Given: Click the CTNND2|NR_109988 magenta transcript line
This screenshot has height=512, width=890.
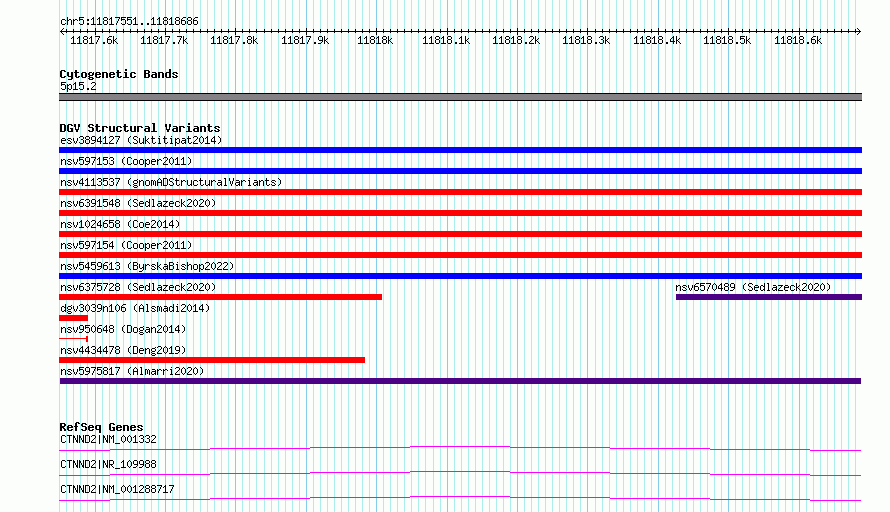Looking at the screenshot, I should [460, 473].
